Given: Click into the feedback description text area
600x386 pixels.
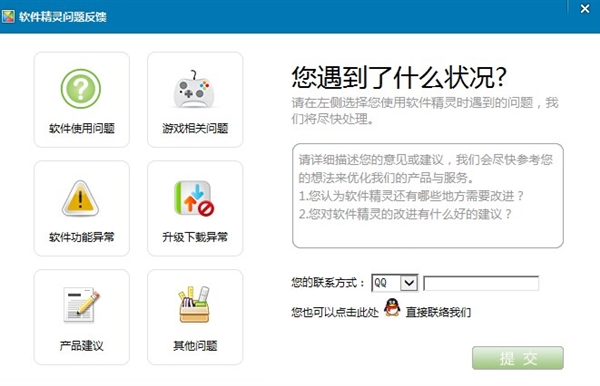Looking at the screenshot, I should [x=428, y=195].
